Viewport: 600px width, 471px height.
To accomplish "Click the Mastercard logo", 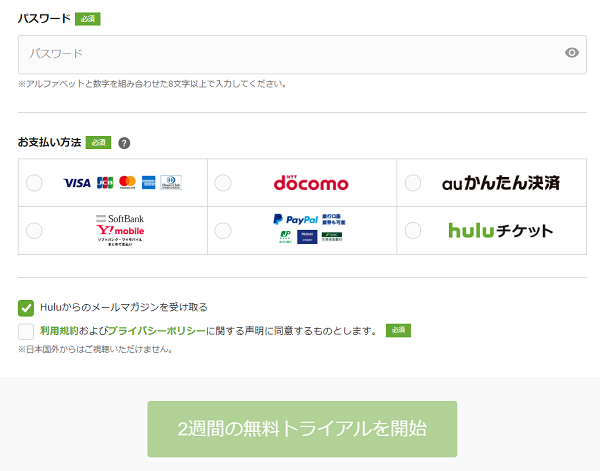I will tap(127, 183).
